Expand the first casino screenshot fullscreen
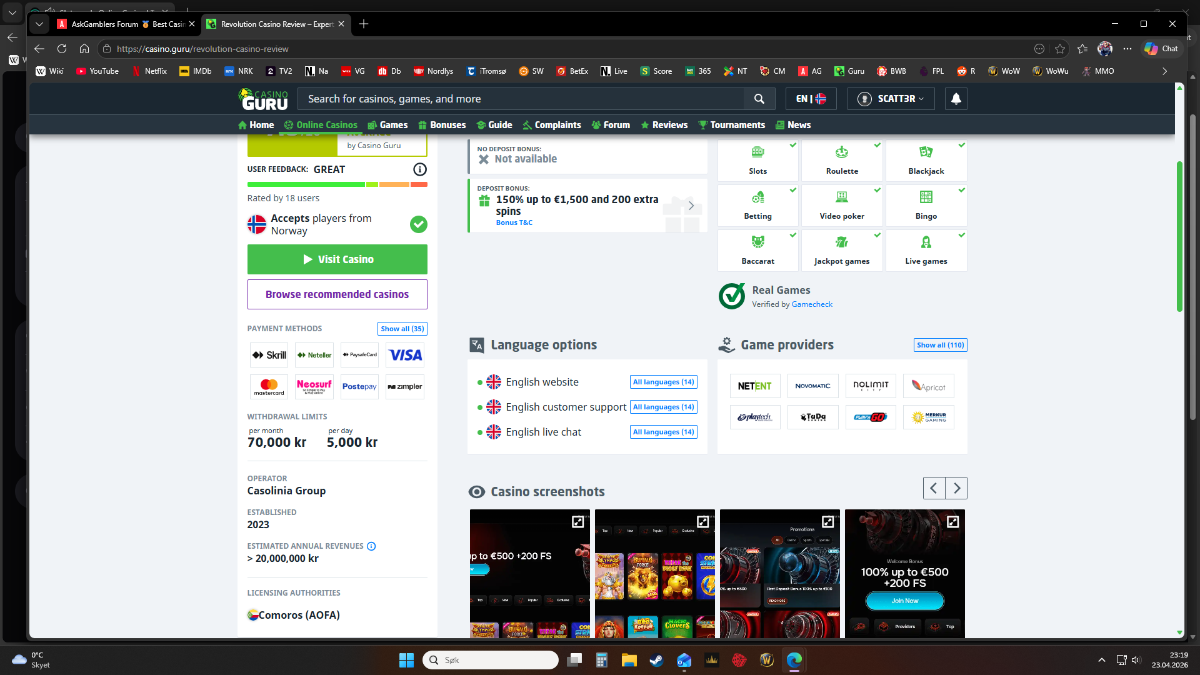The height and width of the screenshot is (675, 1200). pyautogui.click(x=578, y=522)
